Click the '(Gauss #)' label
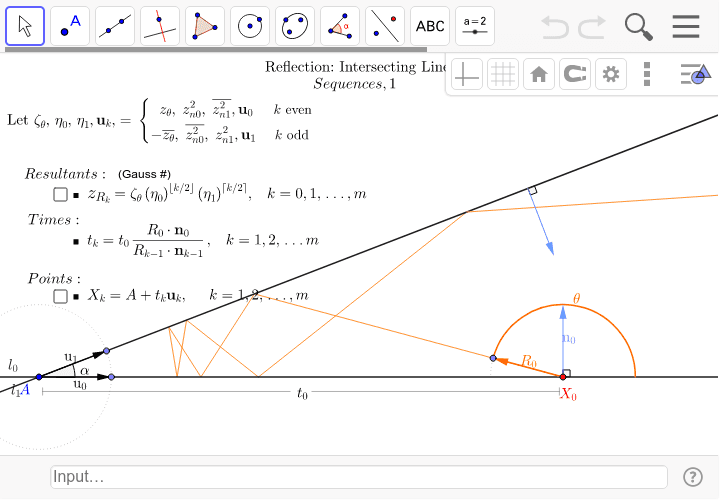Image resolution: width=720 pixels, height=500 pixels. pos(144,174)
